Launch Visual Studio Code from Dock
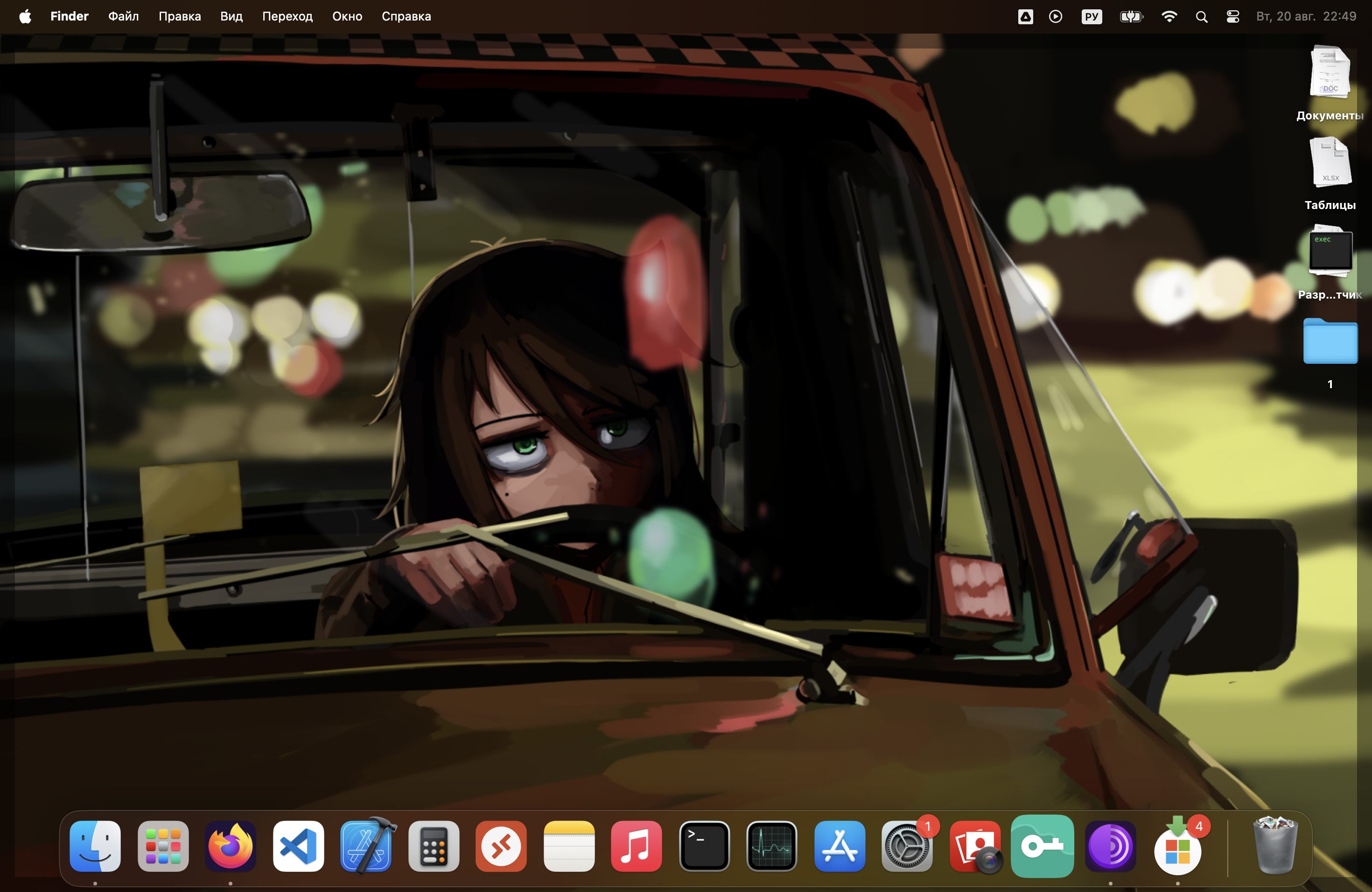 298,845
